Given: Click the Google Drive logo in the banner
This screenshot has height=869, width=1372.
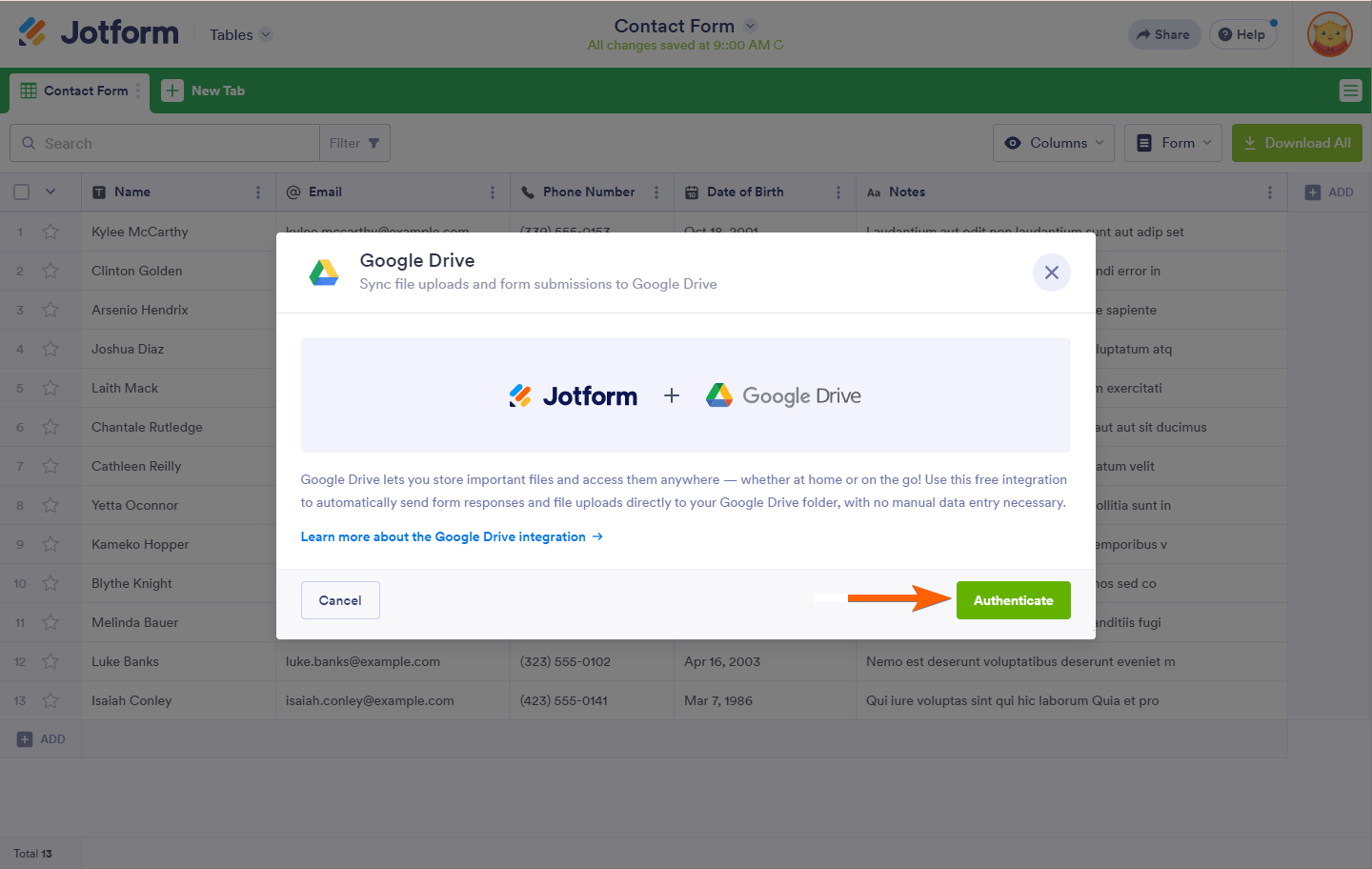Looking at the screenshot, I should [x=783, y=395].
